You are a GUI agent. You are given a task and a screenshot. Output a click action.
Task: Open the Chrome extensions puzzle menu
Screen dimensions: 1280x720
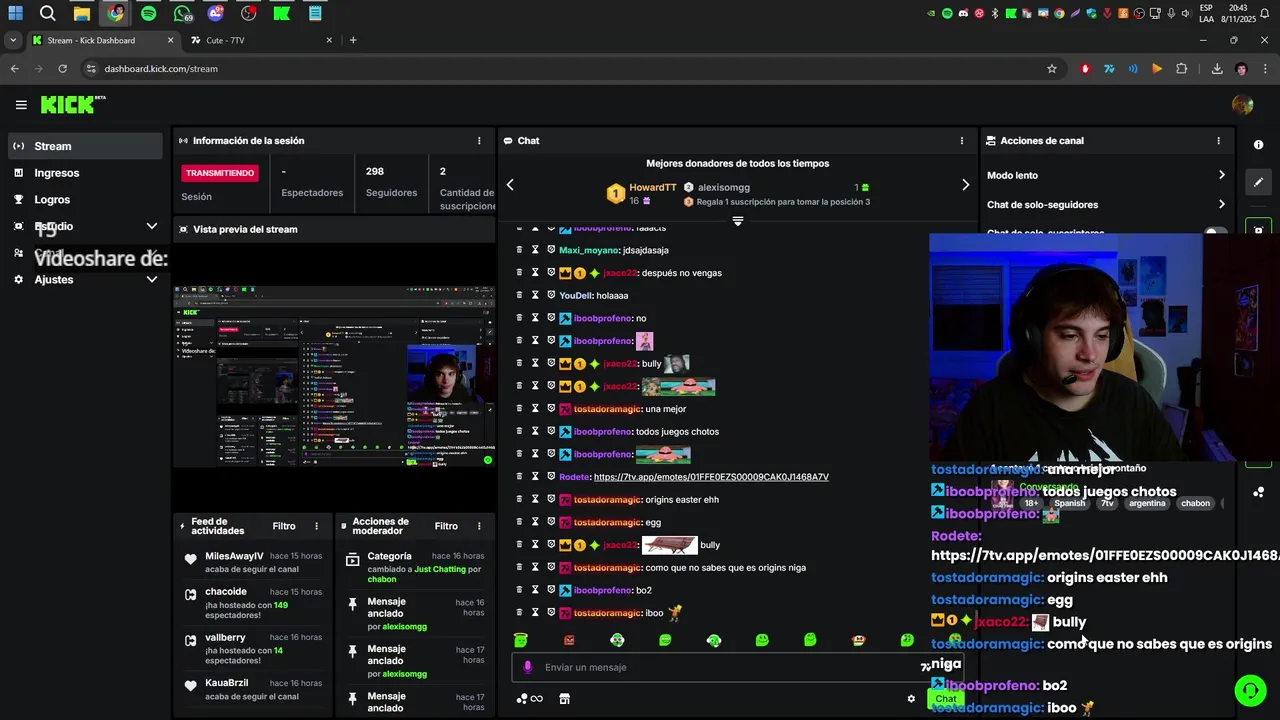(x=1181, y=69)
